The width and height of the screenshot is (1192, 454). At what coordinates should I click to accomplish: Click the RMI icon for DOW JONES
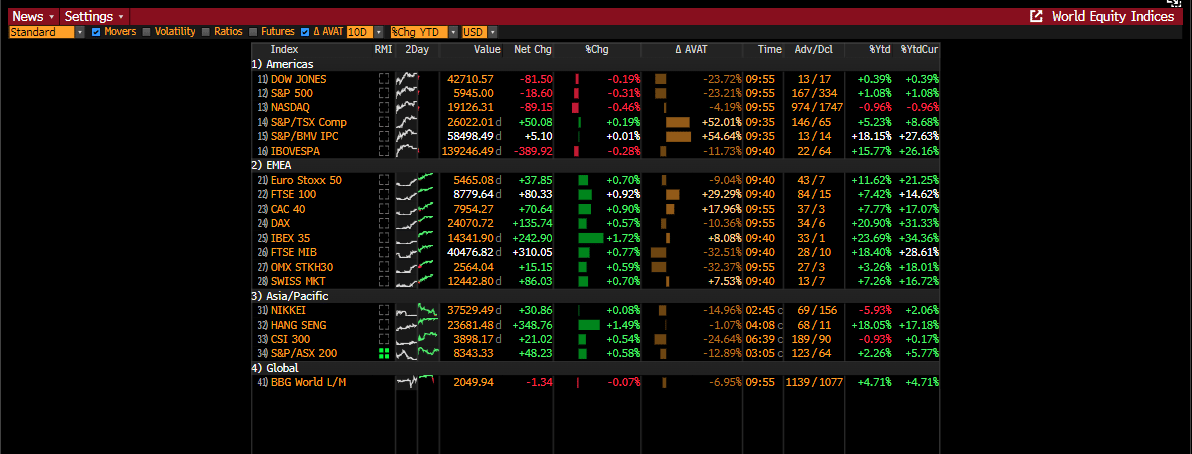pos(384,78)
